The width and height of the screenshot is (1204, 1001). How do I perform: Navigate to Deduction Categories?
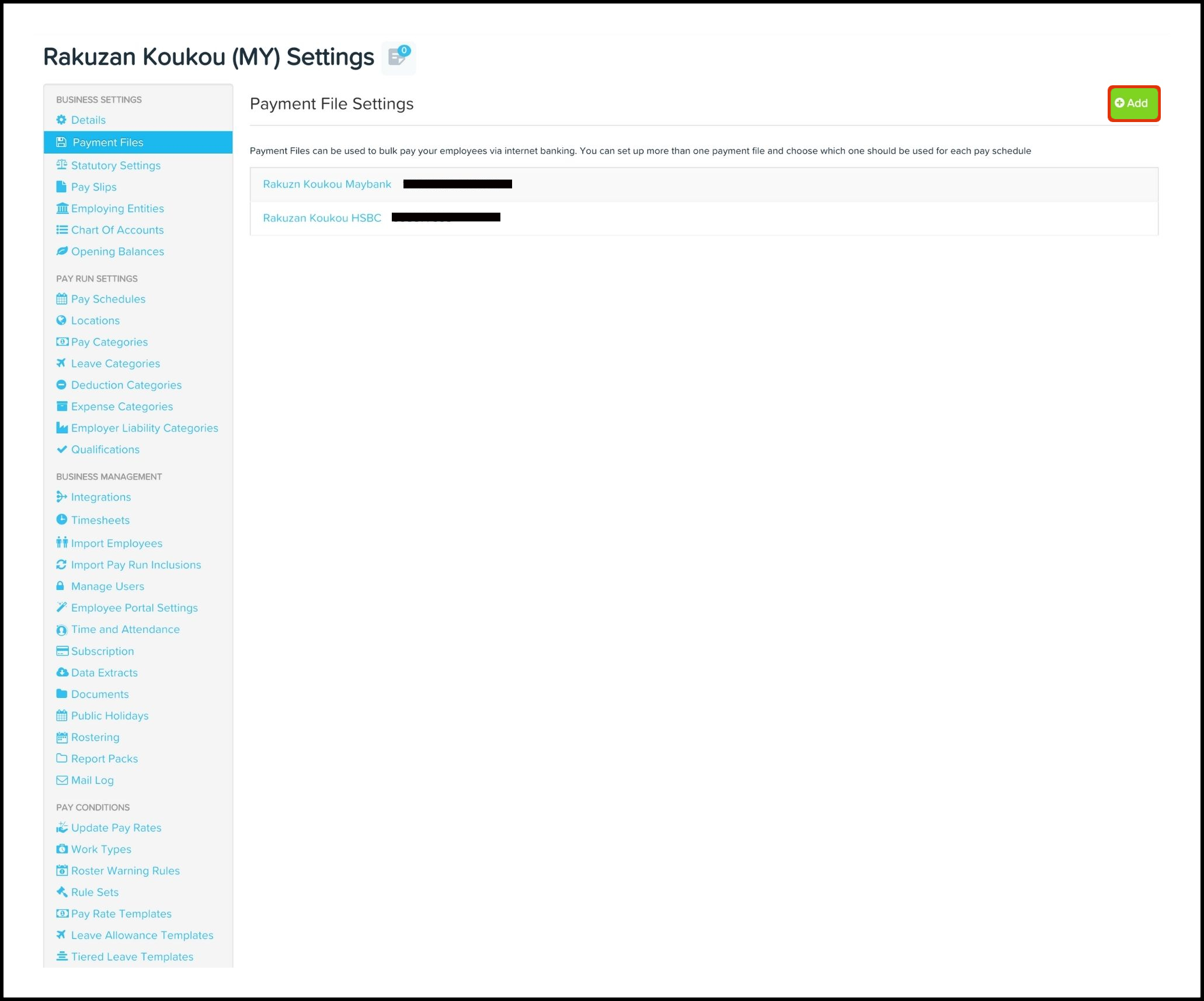tap(126, 385)
